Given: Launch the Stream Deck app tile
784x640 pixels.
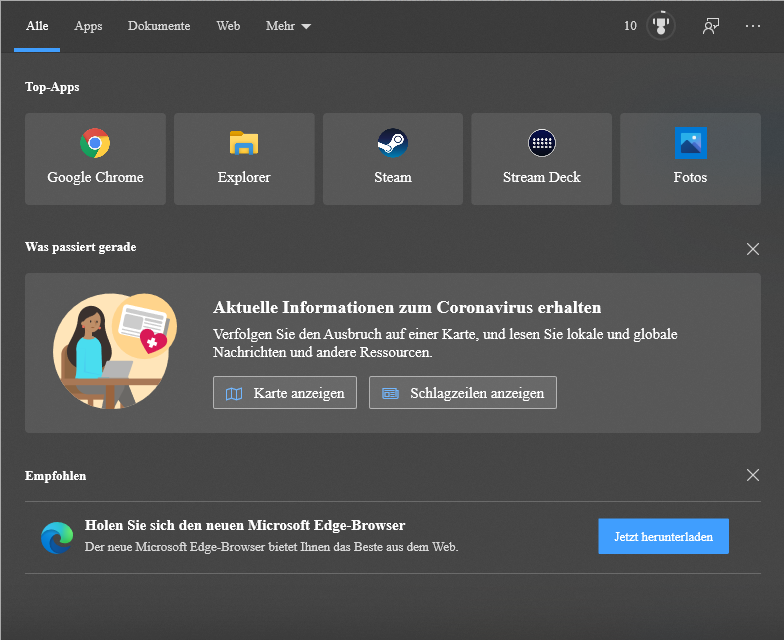Looking at the screenshot, I should click(542, 159).
